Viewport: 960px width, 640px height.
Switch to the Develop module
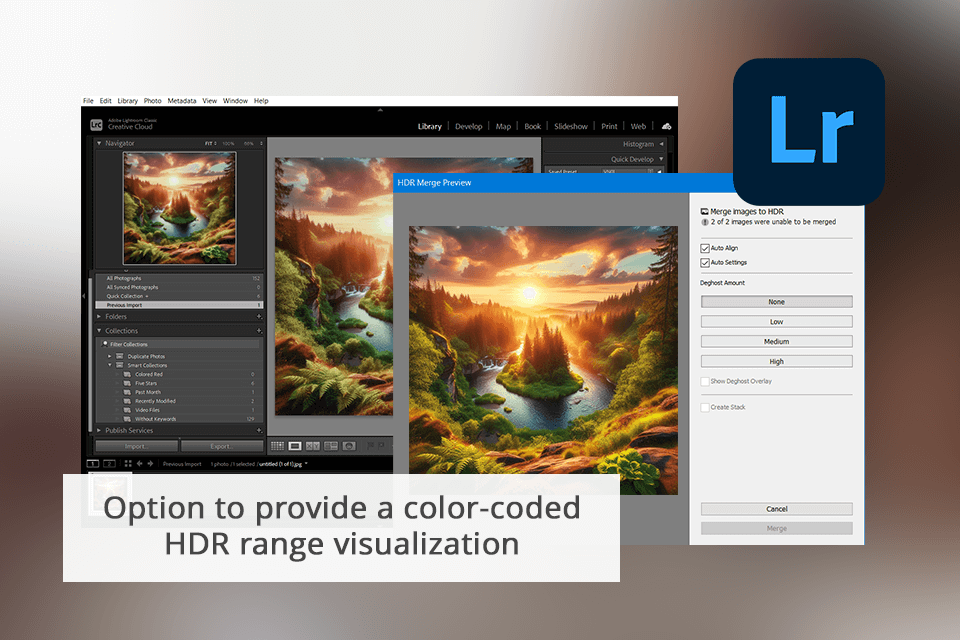[x=468, y=127]
